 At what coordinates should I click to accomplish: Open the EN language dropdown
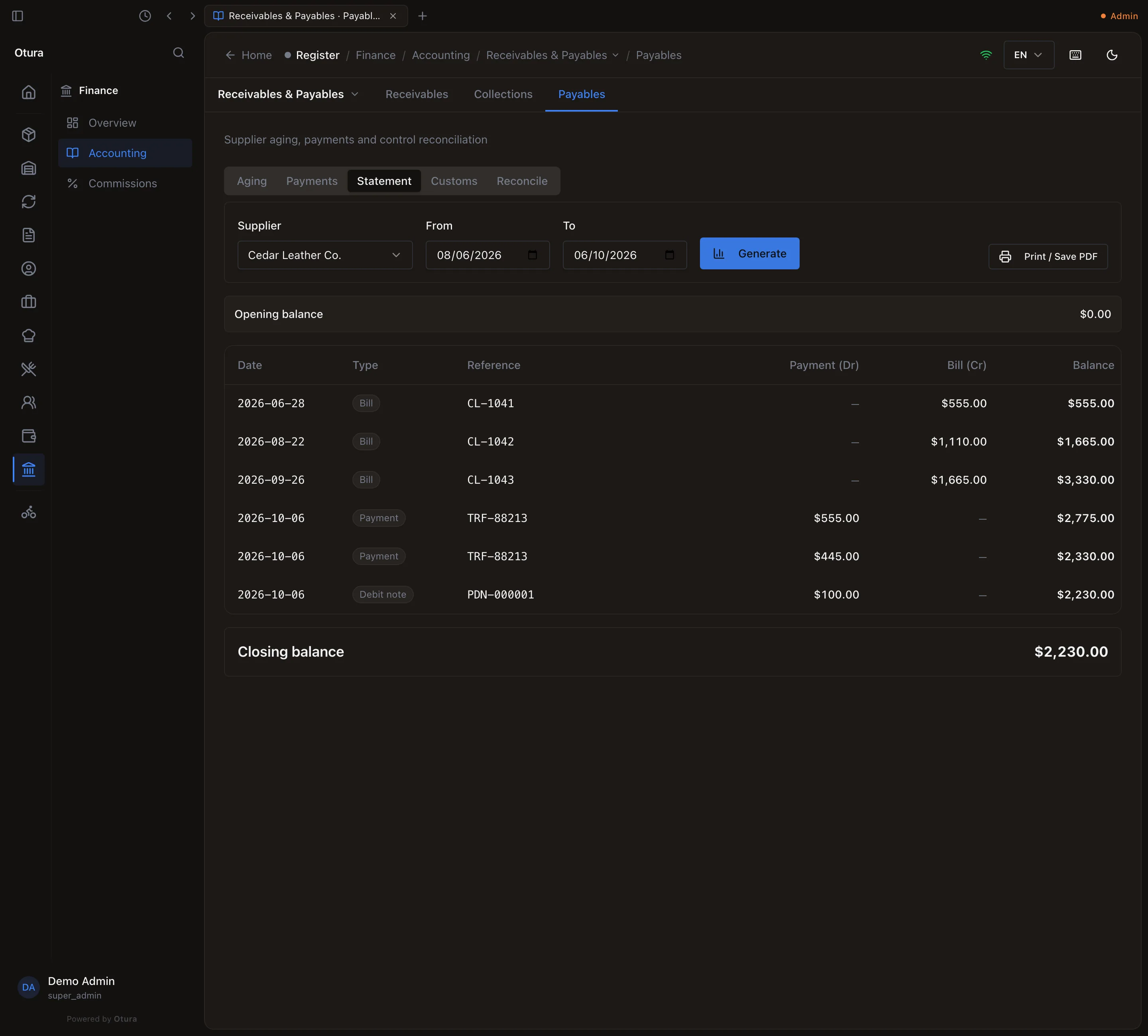click(x=1028, y=55)
